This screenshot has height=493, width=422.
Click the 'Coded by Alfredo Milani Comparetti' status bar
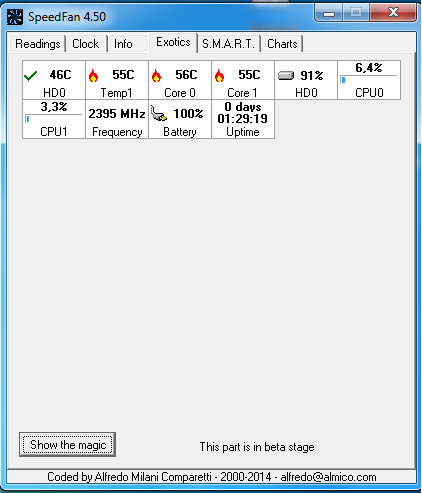pyautogui.click(x=212, y=477)
